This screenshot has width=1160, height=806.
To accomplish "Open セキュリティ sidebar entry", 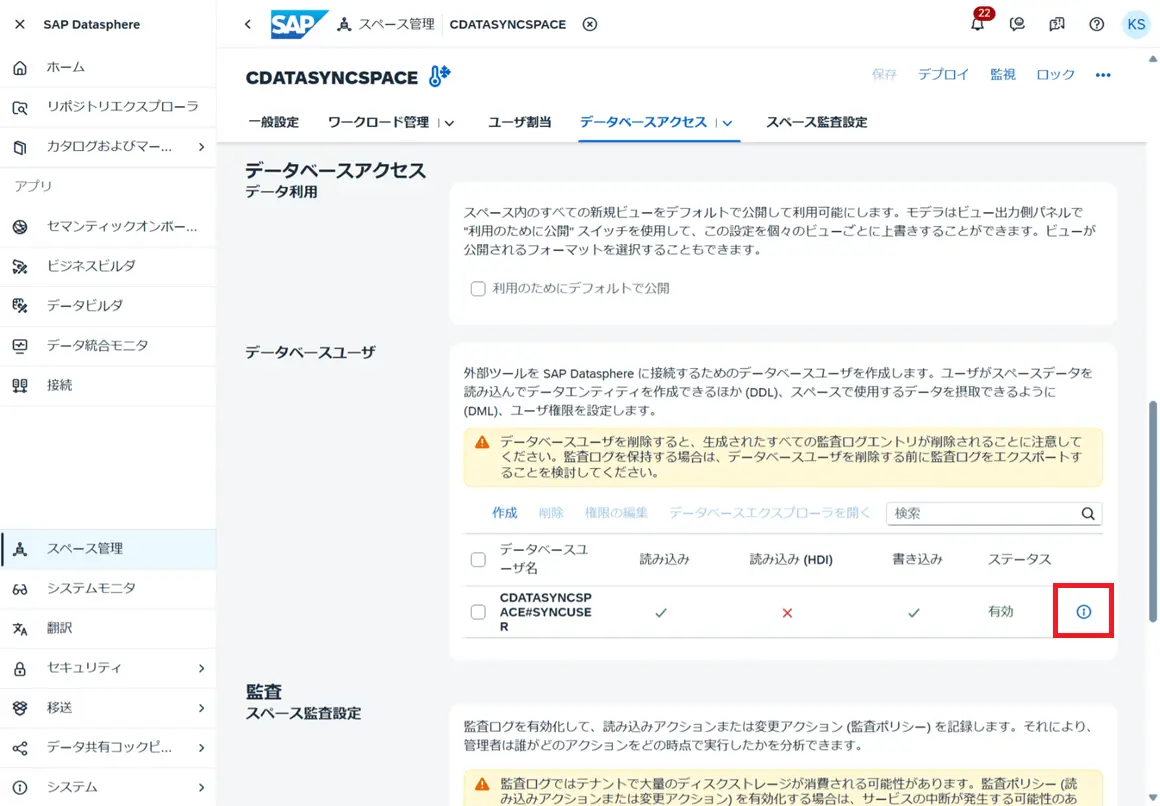I will tap(108, 668).
